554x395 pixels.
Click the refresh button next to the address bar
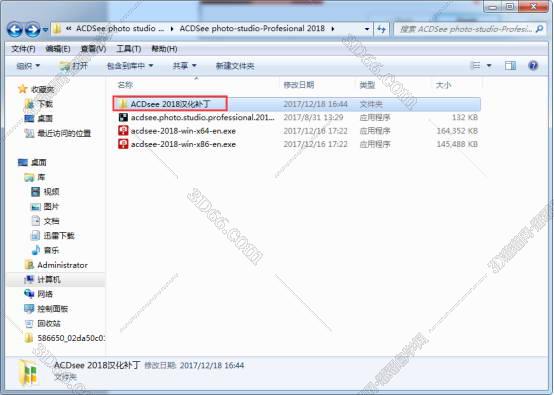pos(381,29)
